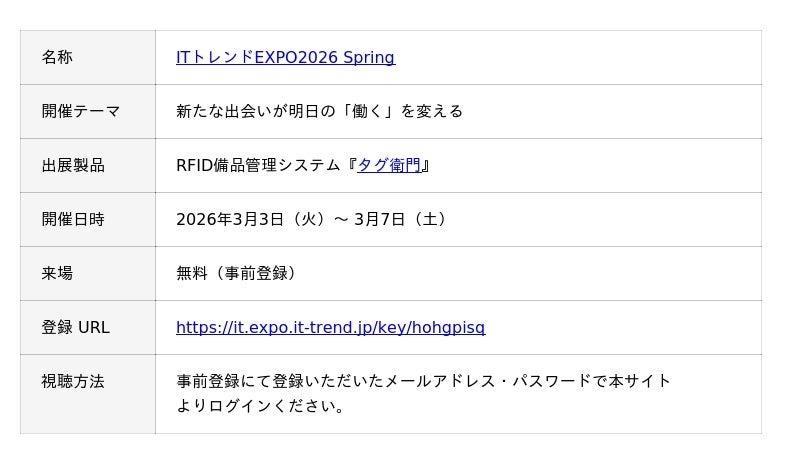
Task: Click the end date 3月7日（土）
Action: click(400, 219)
